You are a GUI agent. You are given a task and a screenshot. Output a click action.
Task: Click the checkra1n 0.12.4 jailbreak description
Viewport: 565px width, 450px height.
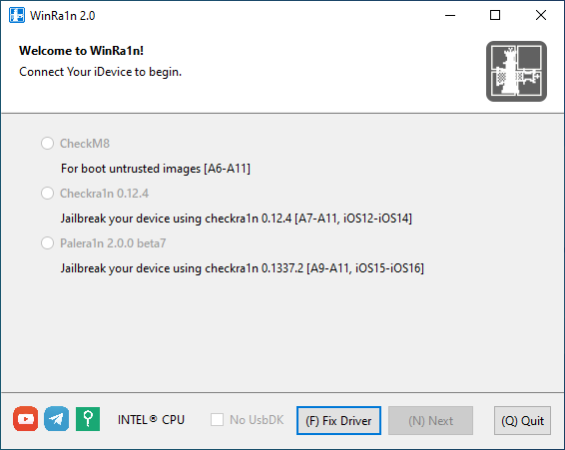point(236,218)
